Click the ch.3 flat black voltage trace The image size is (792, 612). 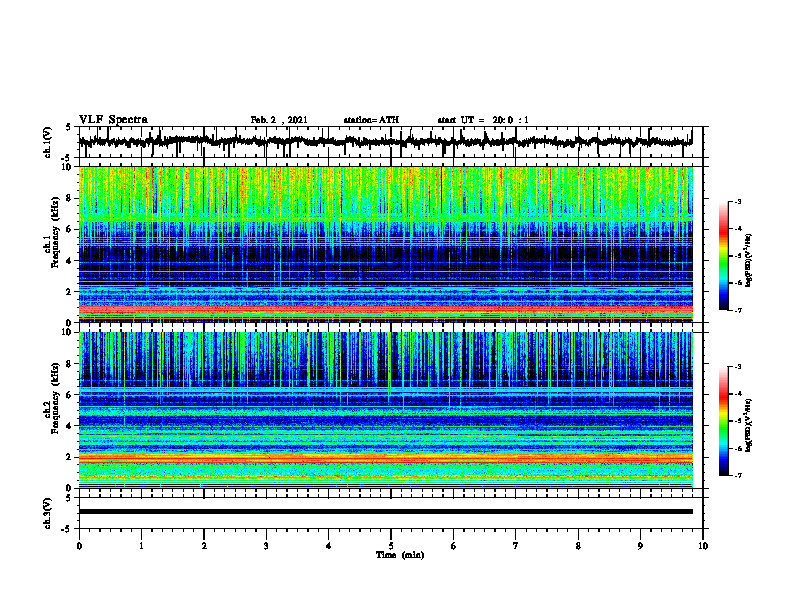click(x=386, y=512)
